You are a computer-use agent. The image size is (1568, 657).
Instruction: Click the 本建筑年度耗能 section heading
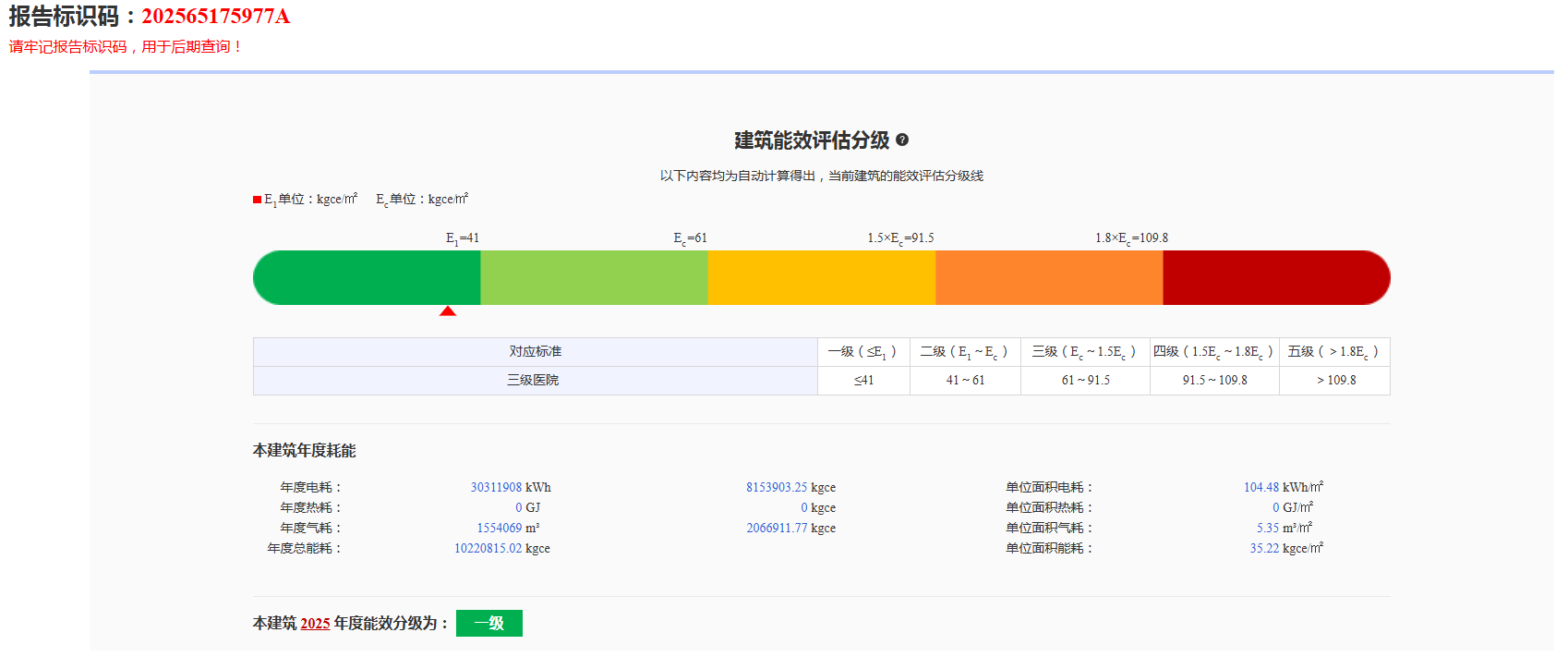coord(305,450)
